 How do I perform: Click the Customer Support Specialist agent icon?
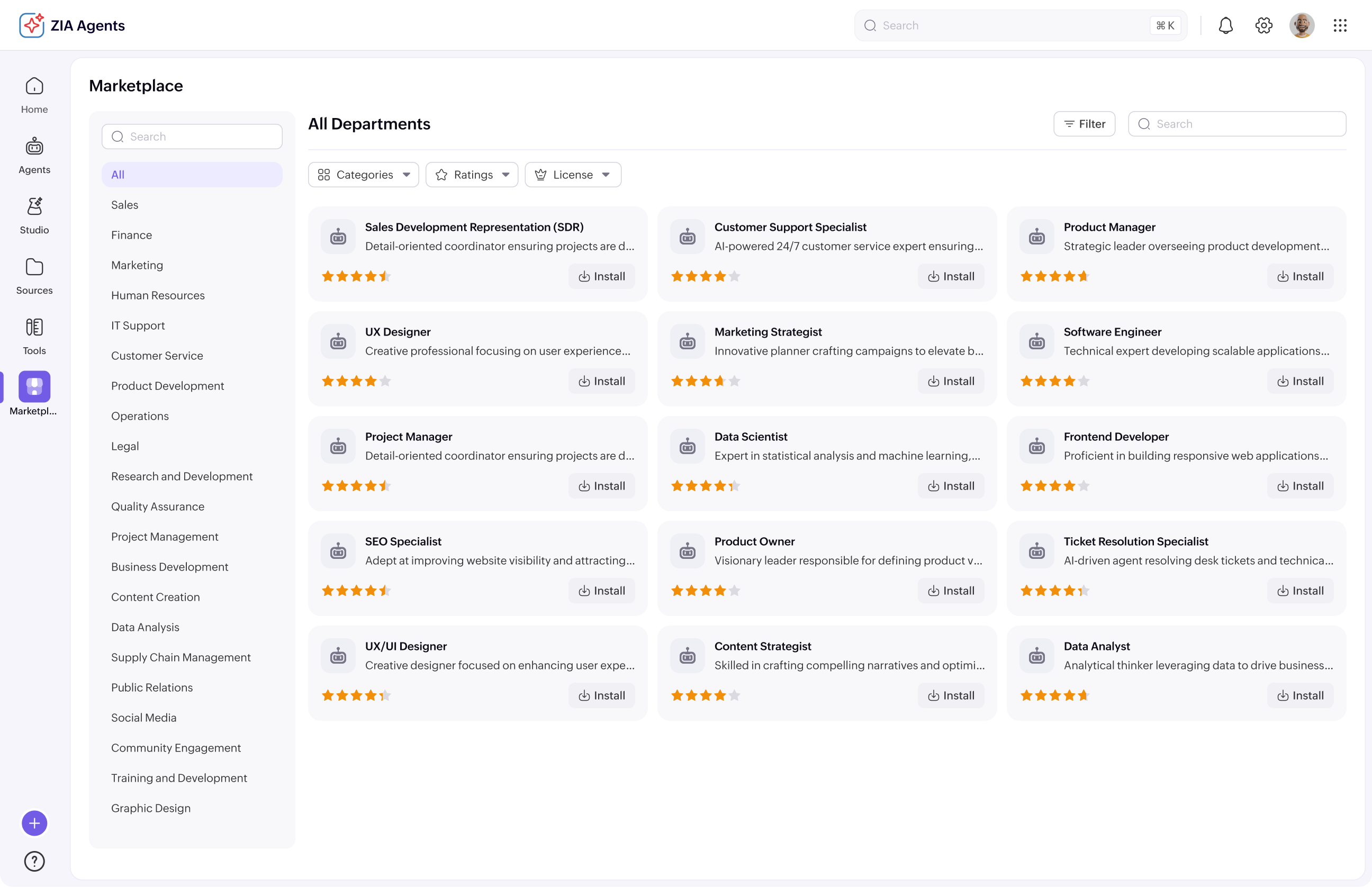(688, 237)
